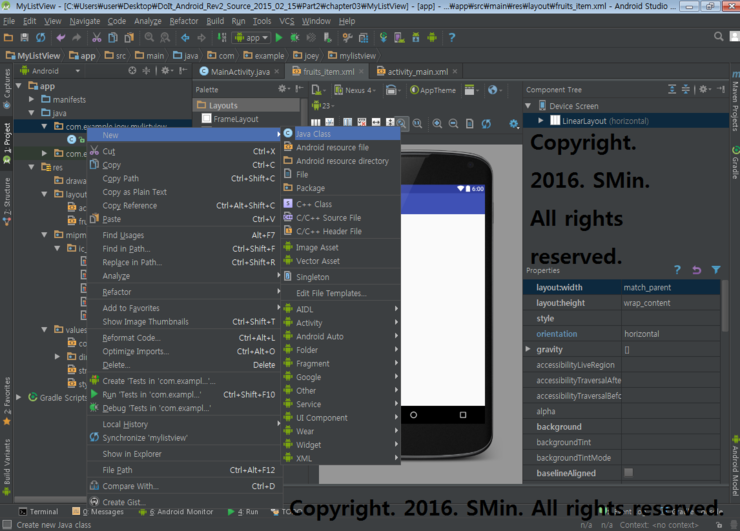Collapse the app module tree node
The height and width of the screenshot is (531, 740).
pos(18,86)
